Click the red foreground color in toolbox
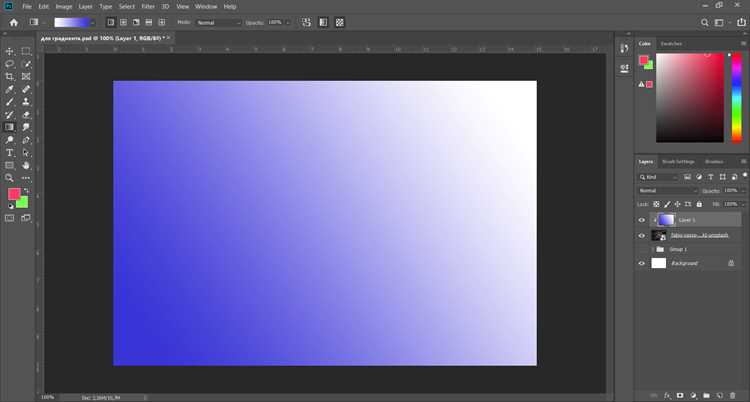Viewport: 750px width, 402px height. point(13,193)
